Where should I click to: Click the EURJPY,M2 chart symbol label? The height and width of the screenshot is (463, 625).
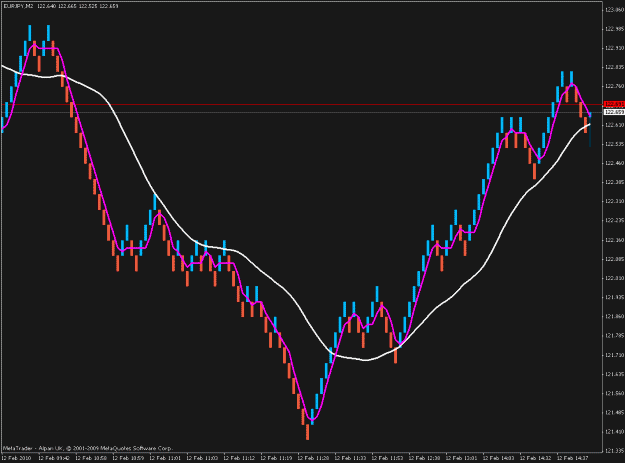[18, 6]
